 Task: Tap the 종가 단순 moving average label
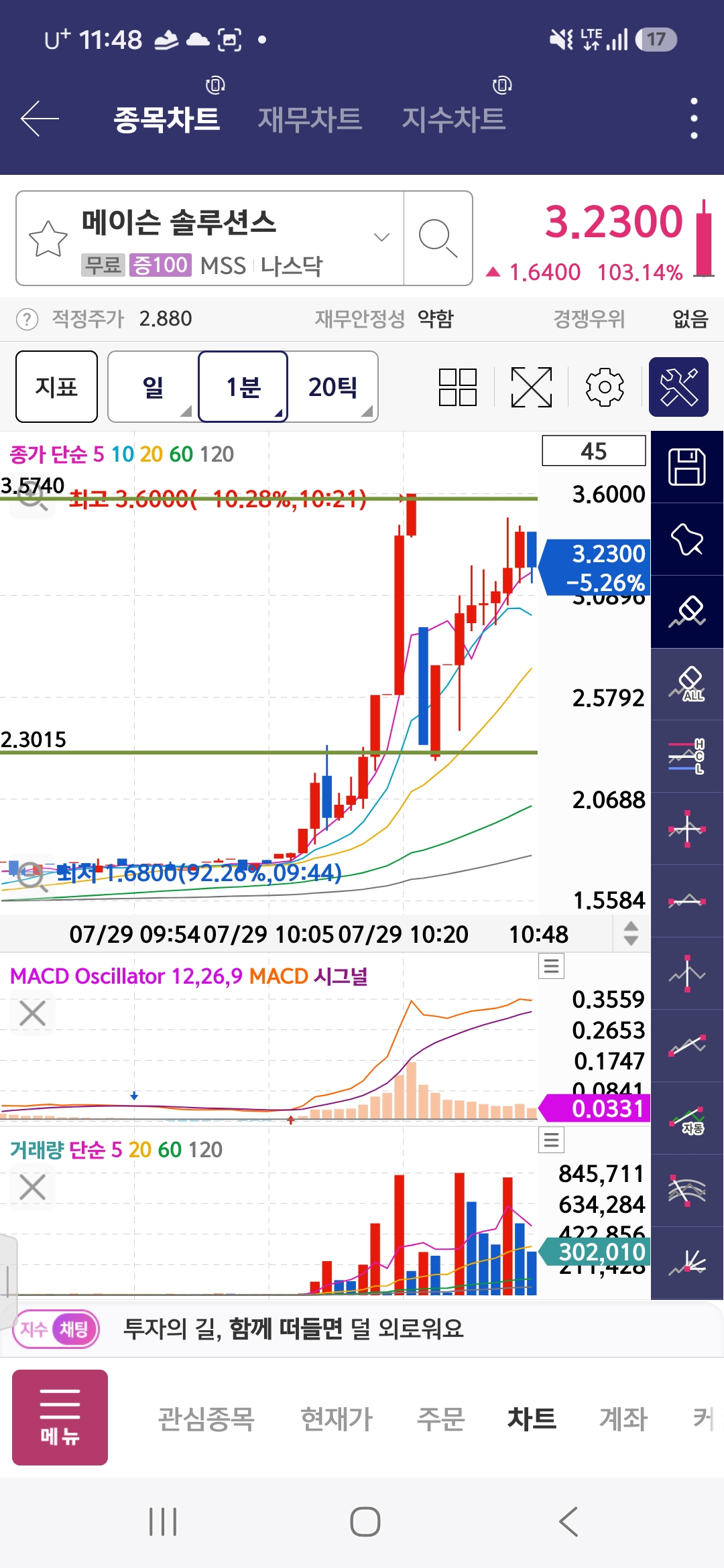point(121,454)
